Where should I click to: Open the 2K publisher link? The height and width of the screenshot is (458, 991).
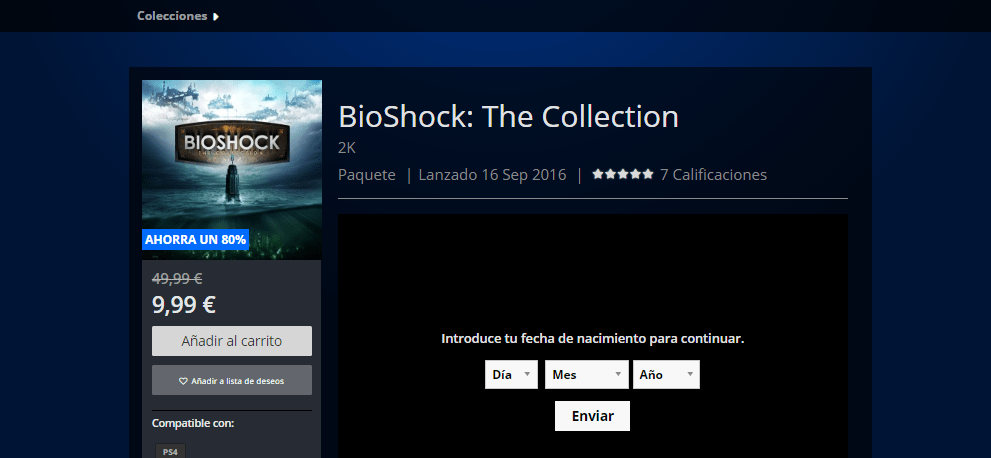point(347,148)
